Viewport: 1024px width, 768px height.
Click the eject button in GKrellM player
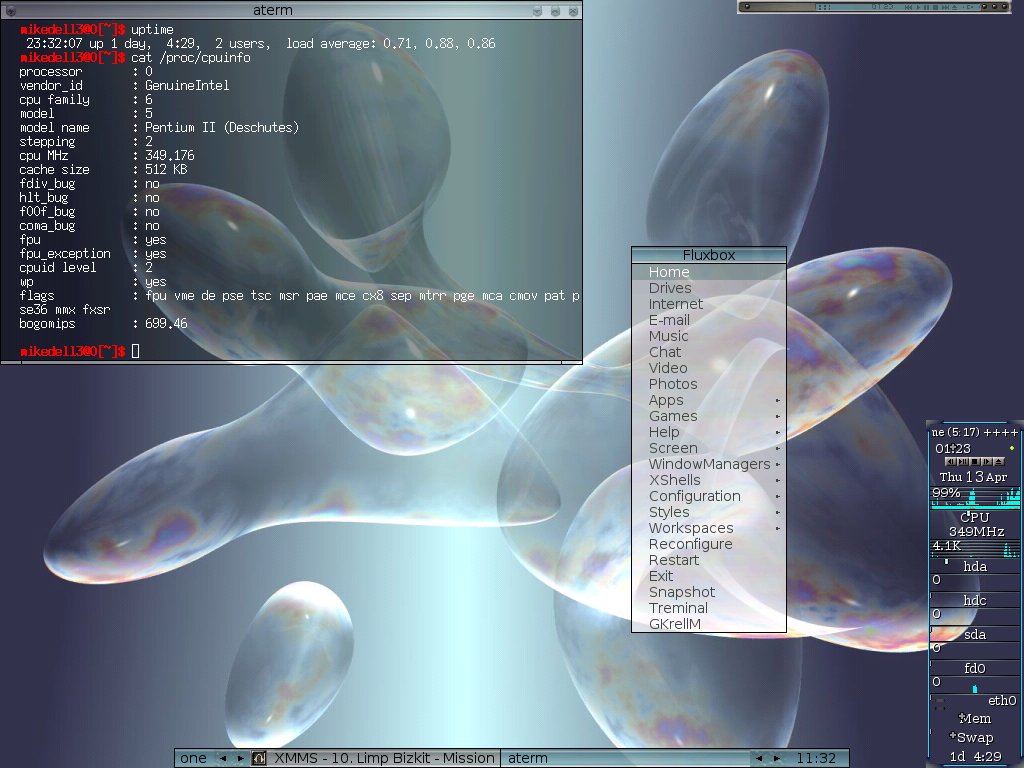[x=998, y=461]
